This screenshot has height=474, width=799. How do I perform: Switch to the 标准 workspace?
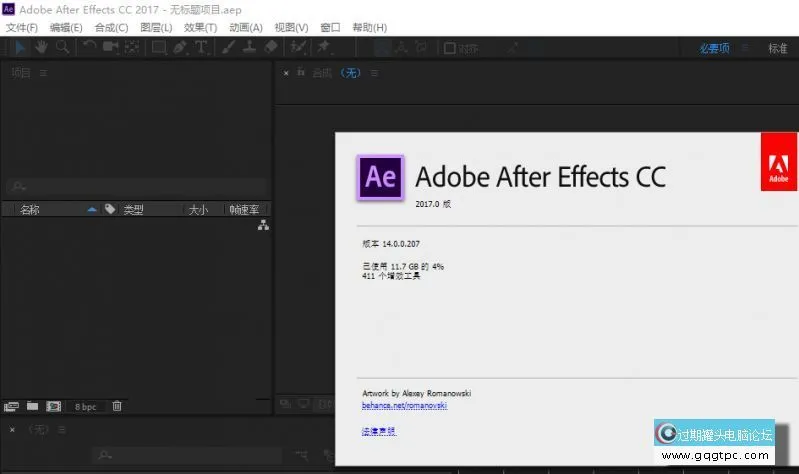[x=777, y=48]
